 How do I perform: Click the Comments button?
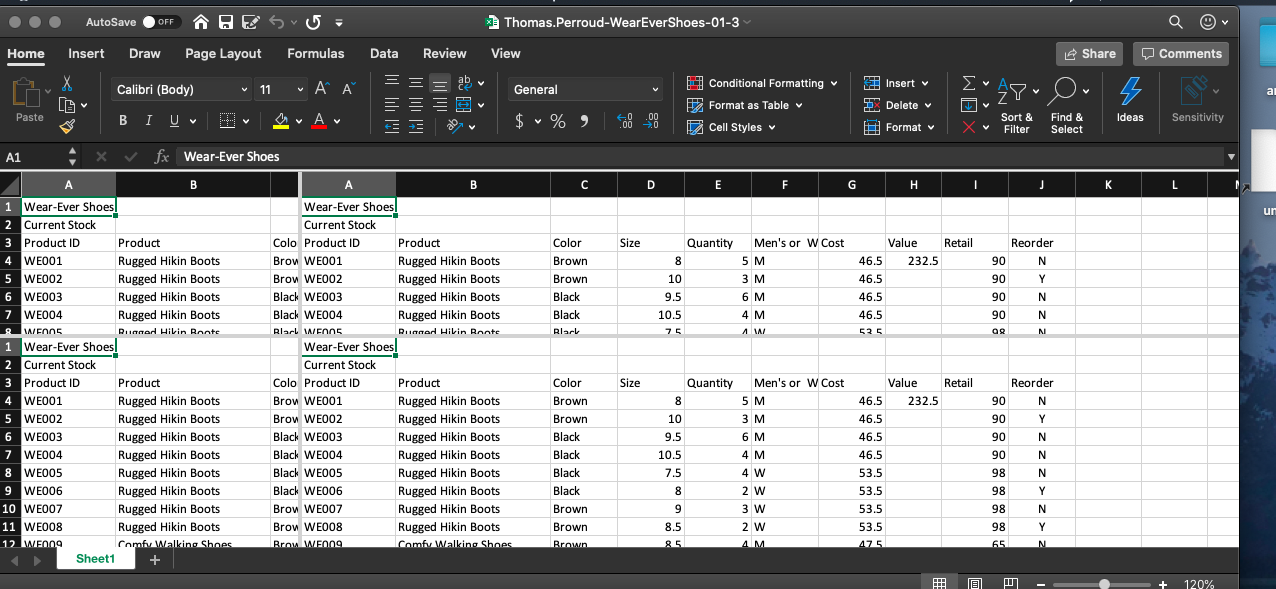1181,54
